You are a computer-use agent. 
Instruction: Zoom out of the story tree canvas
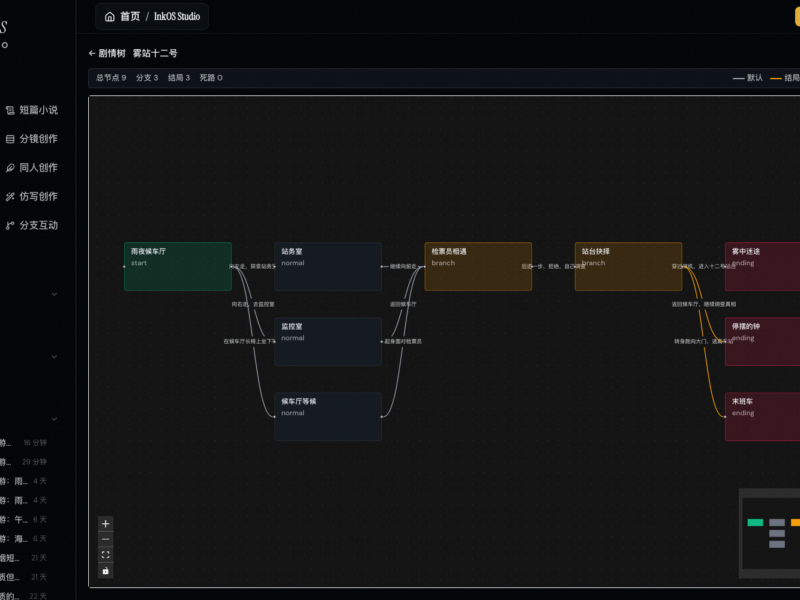[106, 539]
